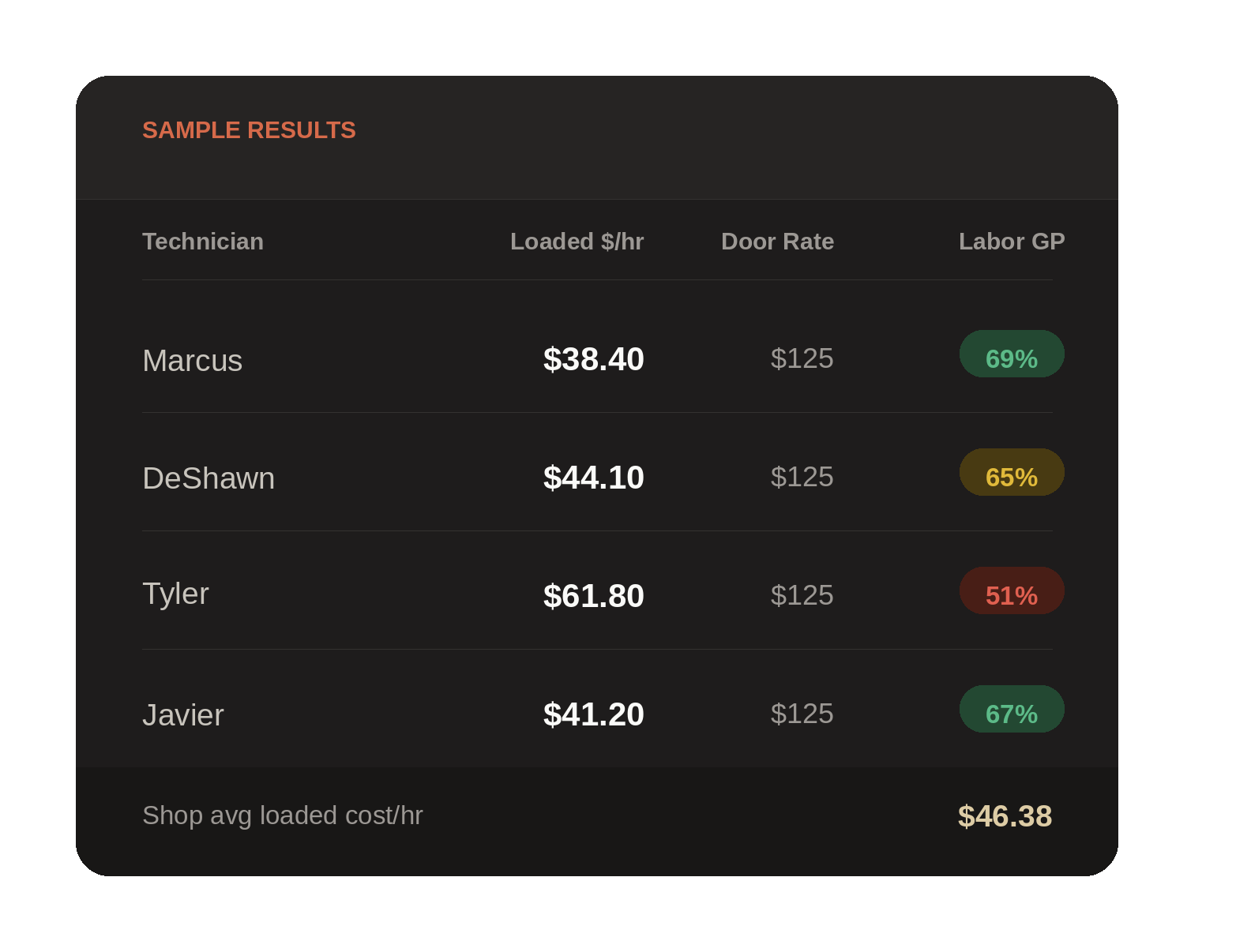Click the $61.80 loaded cost value
Viewport: 1251px width, 952px height.
coord(594,596)
